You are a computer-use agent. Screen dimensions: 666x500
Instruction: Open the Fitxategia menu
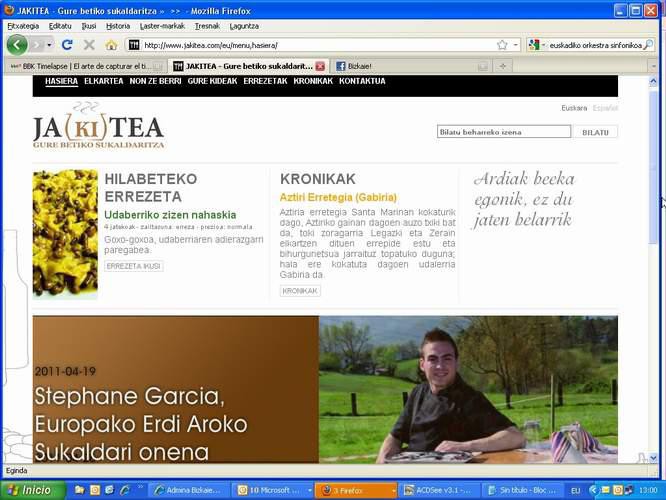23,26
